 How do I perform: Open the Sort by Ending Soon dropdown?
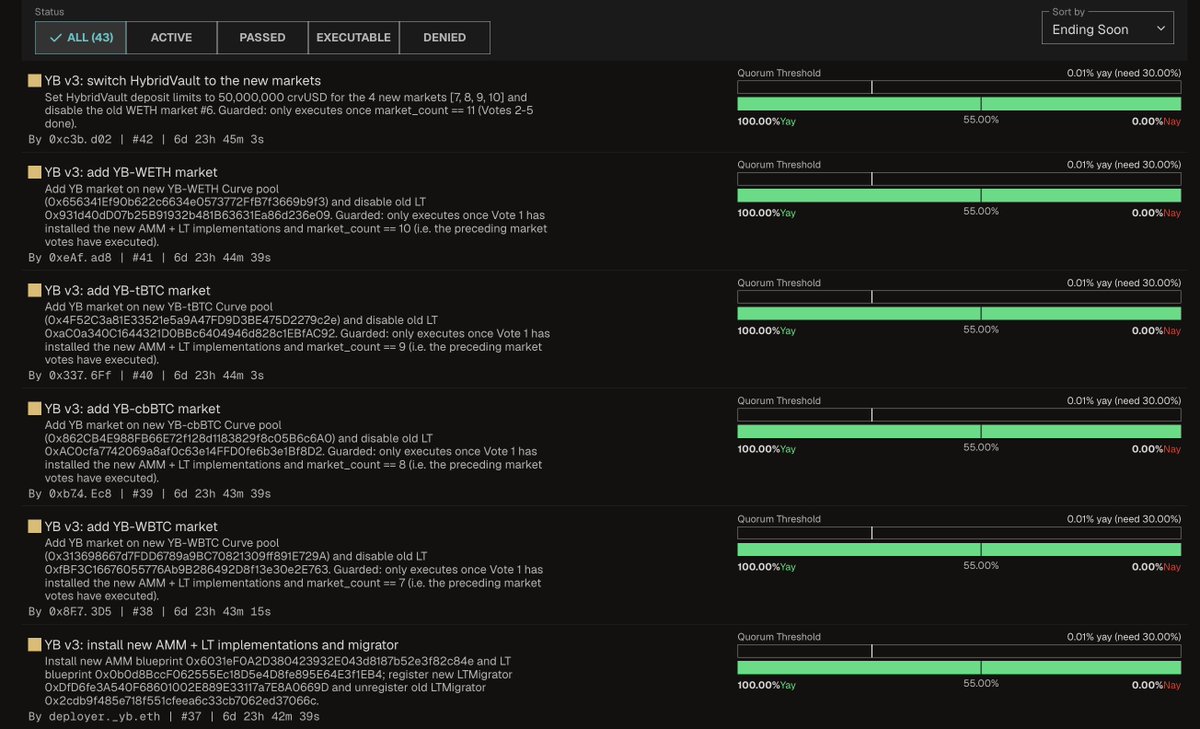click(x=1110, y=30)
